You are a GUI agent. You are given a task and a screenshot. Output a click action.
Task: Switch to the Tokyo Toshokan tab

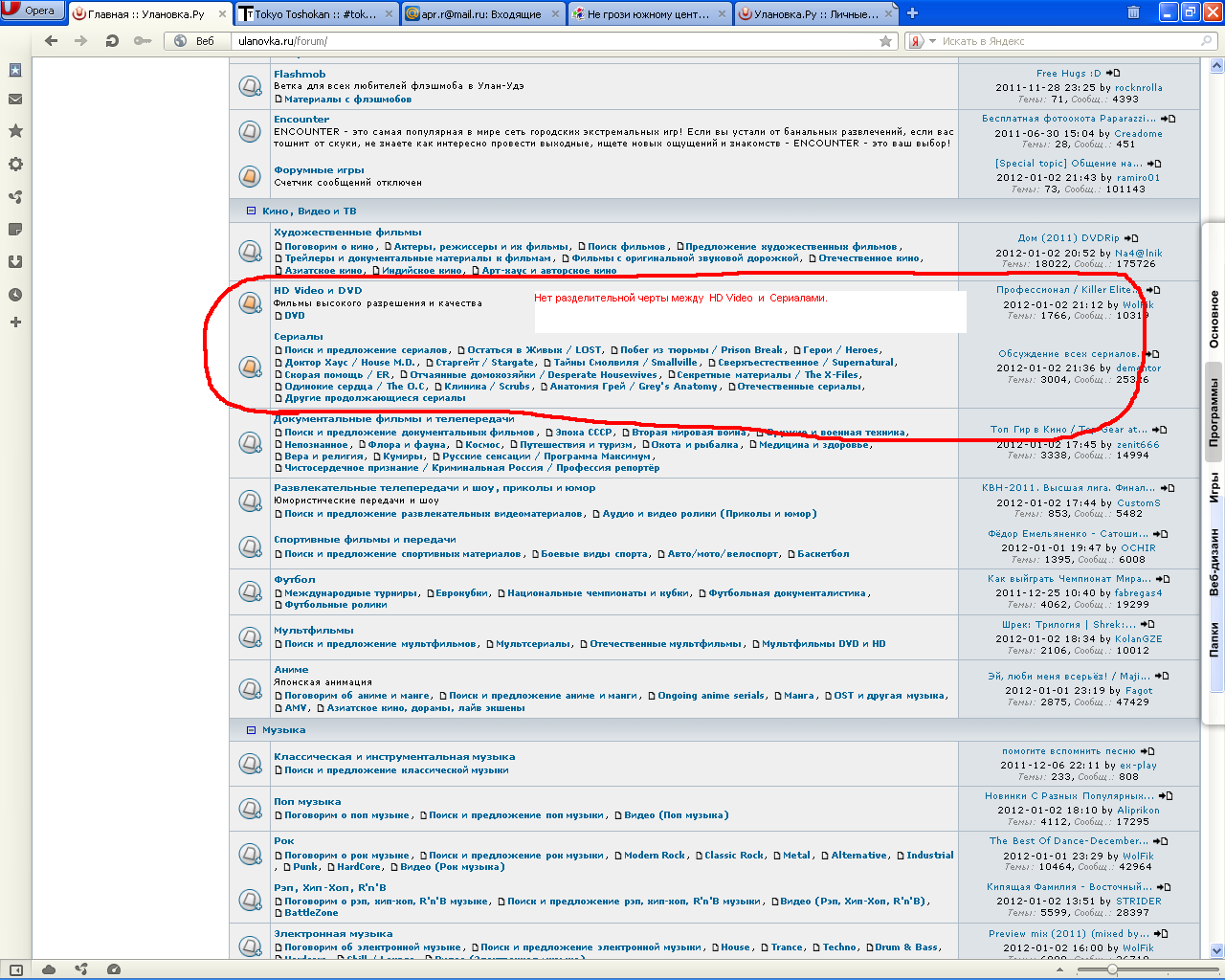316,13
